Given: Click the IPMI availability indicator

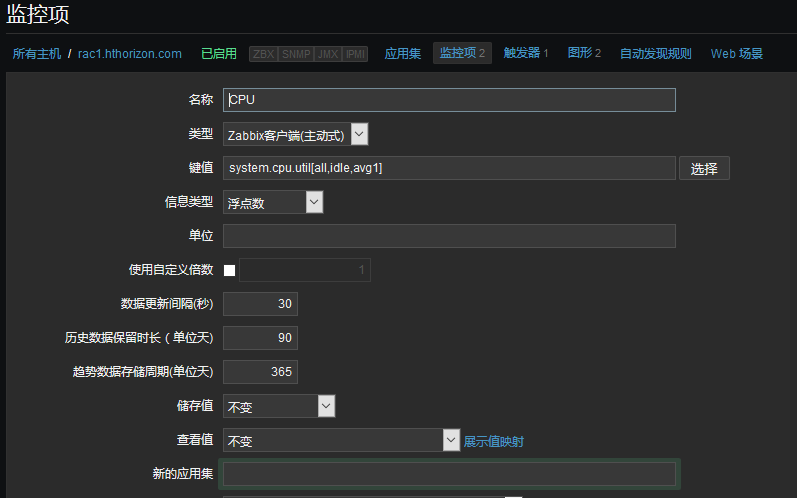Looking at the screenshot, I should click(355, 54).
